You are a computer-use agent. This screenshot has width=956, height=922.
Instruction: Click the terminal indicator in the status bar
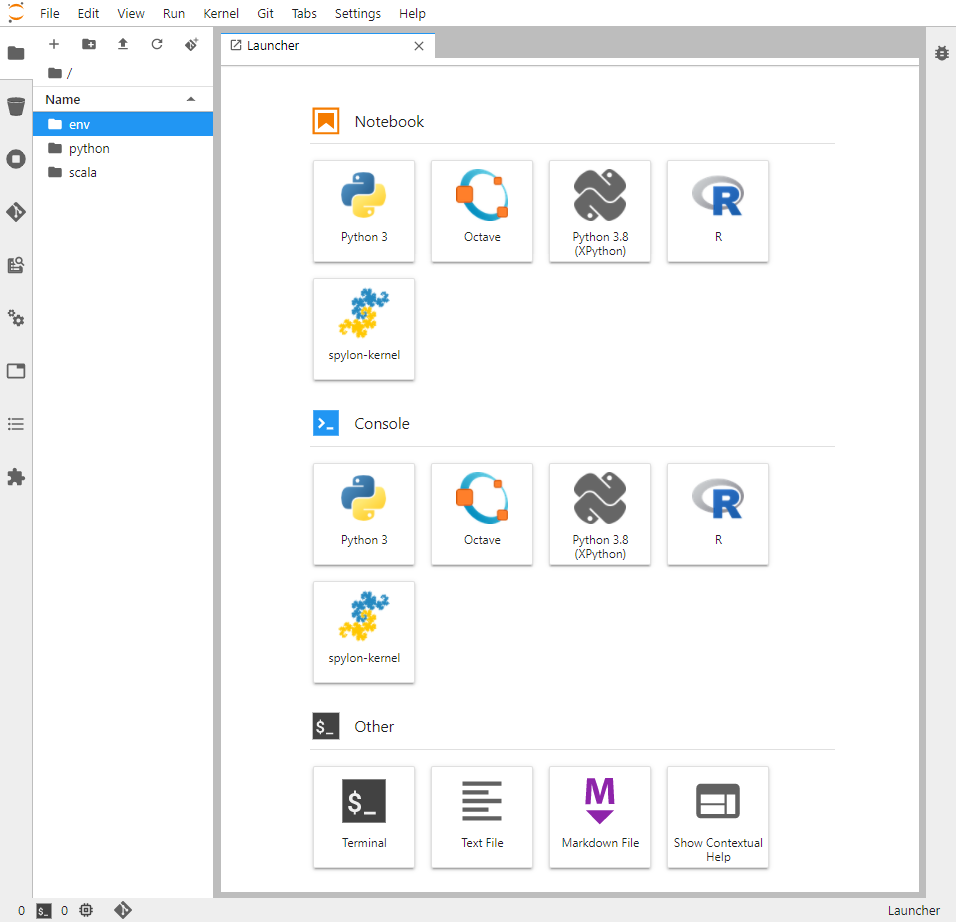[43, 910]
